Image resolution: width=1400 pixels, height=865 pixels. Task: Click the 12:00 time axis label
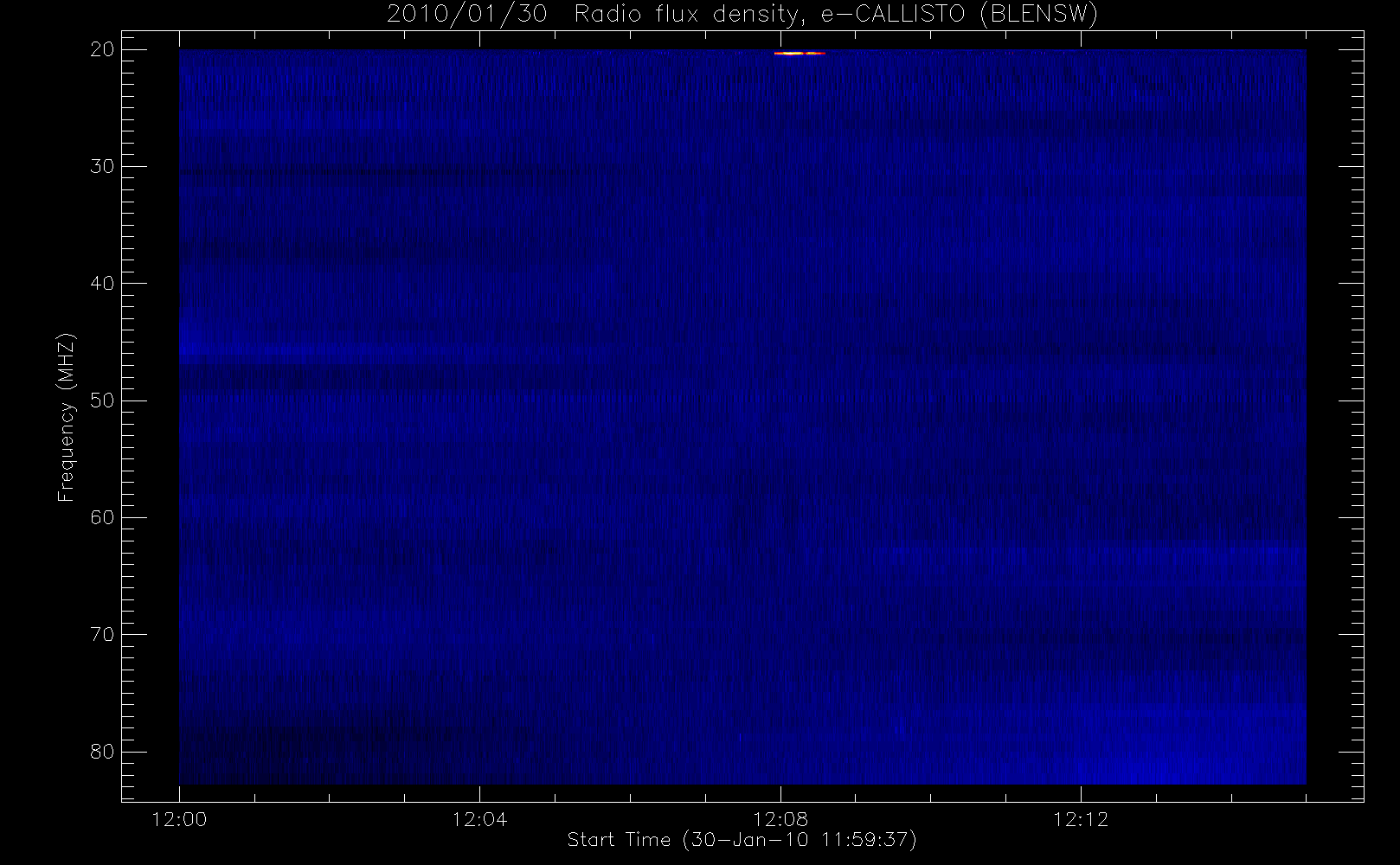click(179, 819)
